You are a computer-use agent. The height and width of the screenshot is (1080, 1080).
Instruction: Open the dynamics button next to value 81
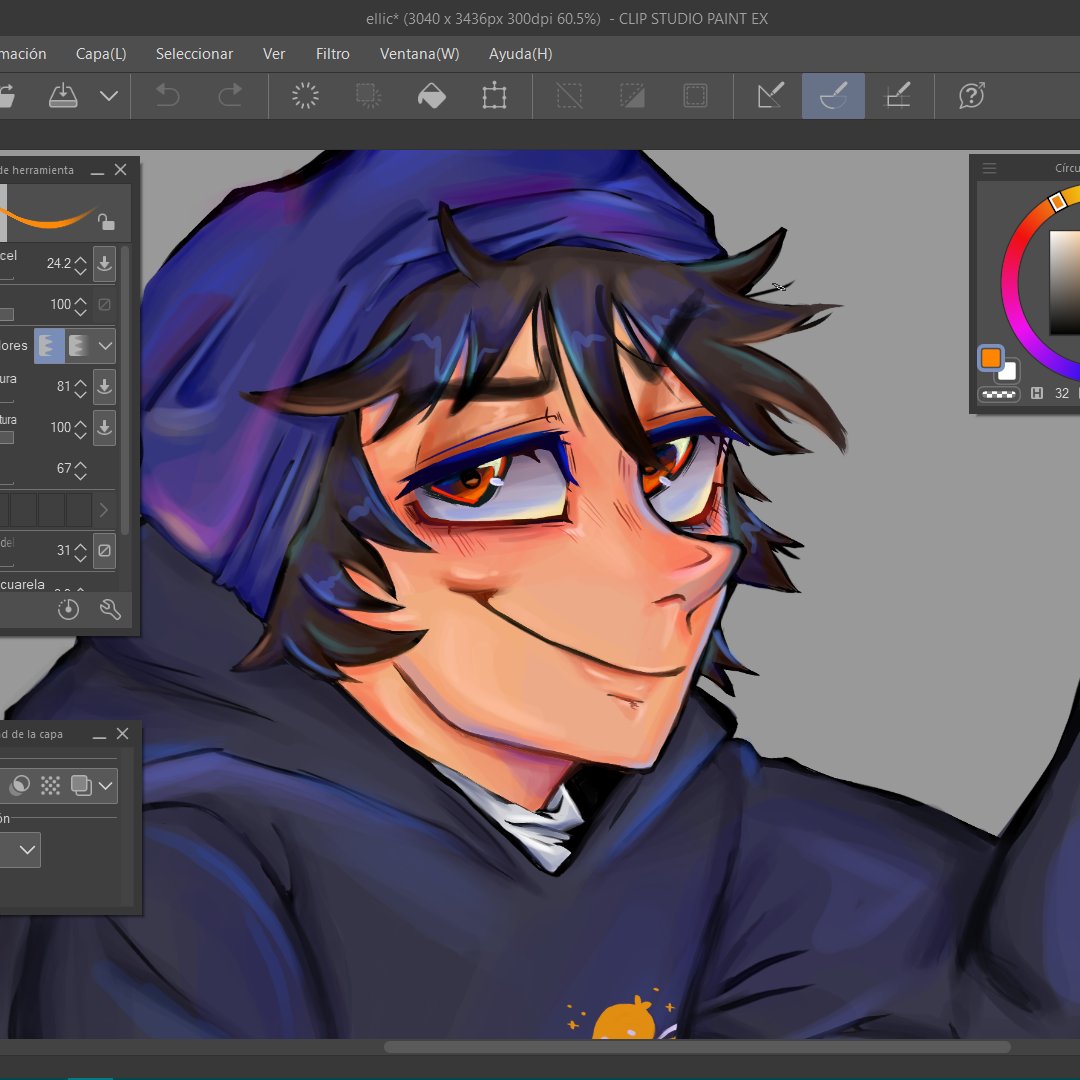[x=105, y=386]
